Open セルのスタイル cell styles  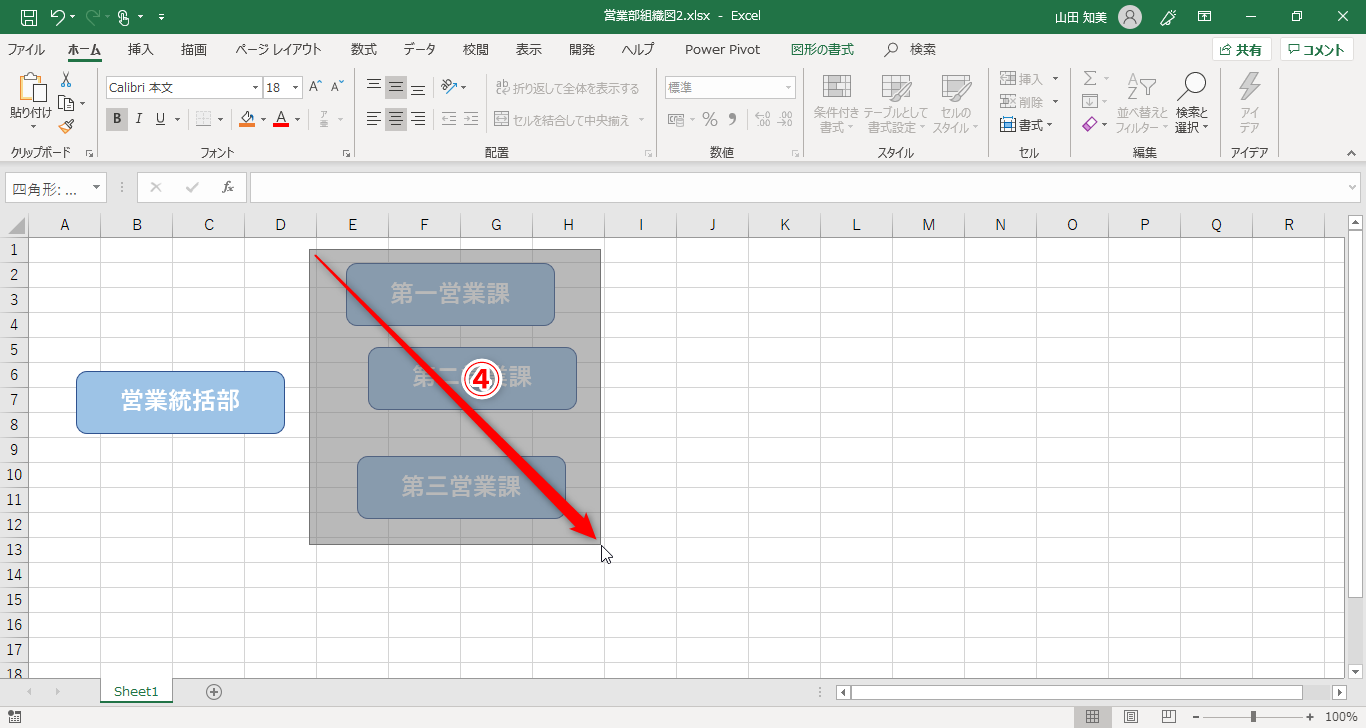(x=956, y=104)
